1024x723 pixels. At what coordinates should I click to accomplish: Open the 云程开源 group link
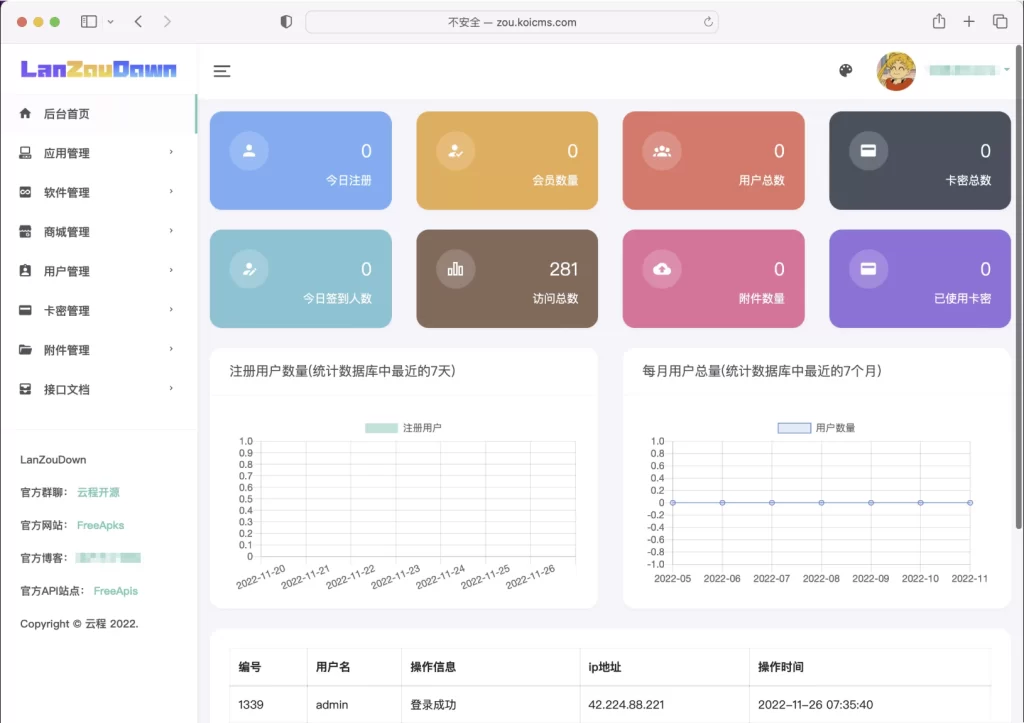point(100,491)
